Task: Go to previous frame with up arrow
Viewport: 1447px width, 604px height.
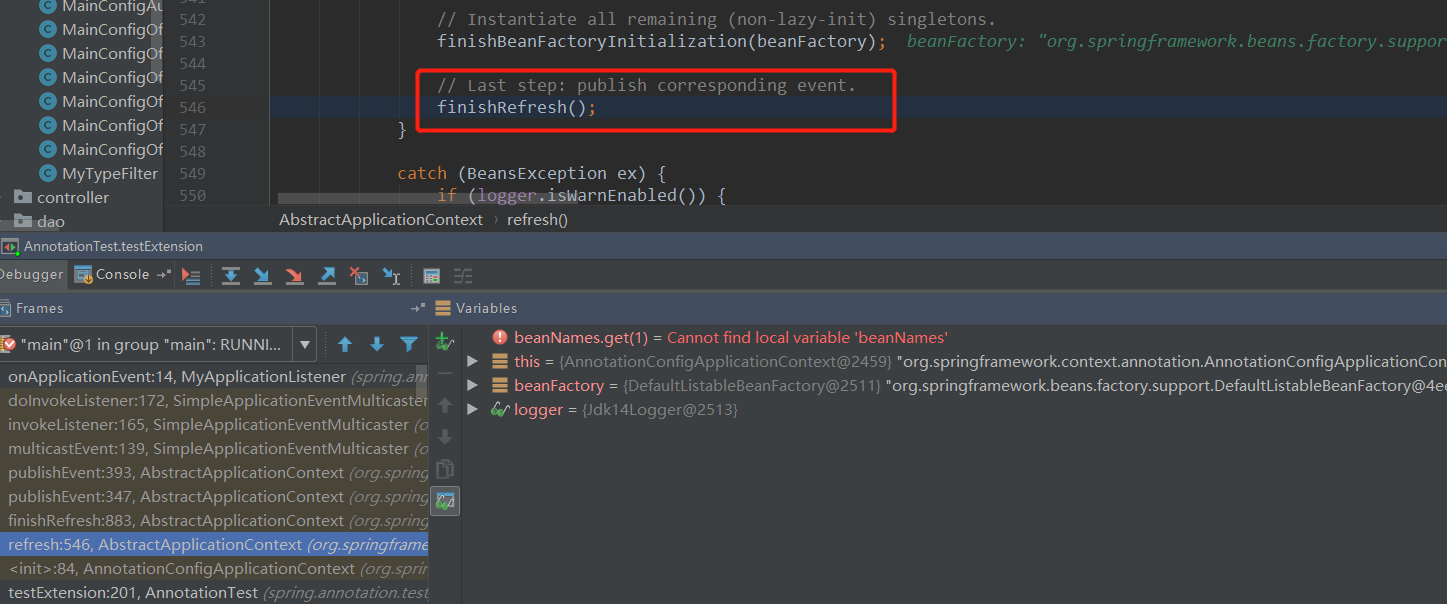Action: pyautogui.click(x=345, y=344)
